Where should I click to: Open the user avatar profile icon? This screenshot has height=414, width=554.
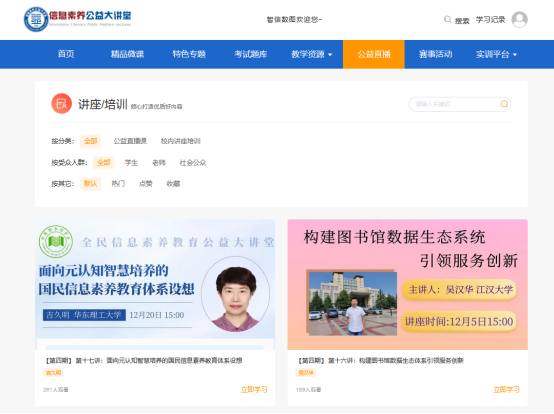point(519,19)
